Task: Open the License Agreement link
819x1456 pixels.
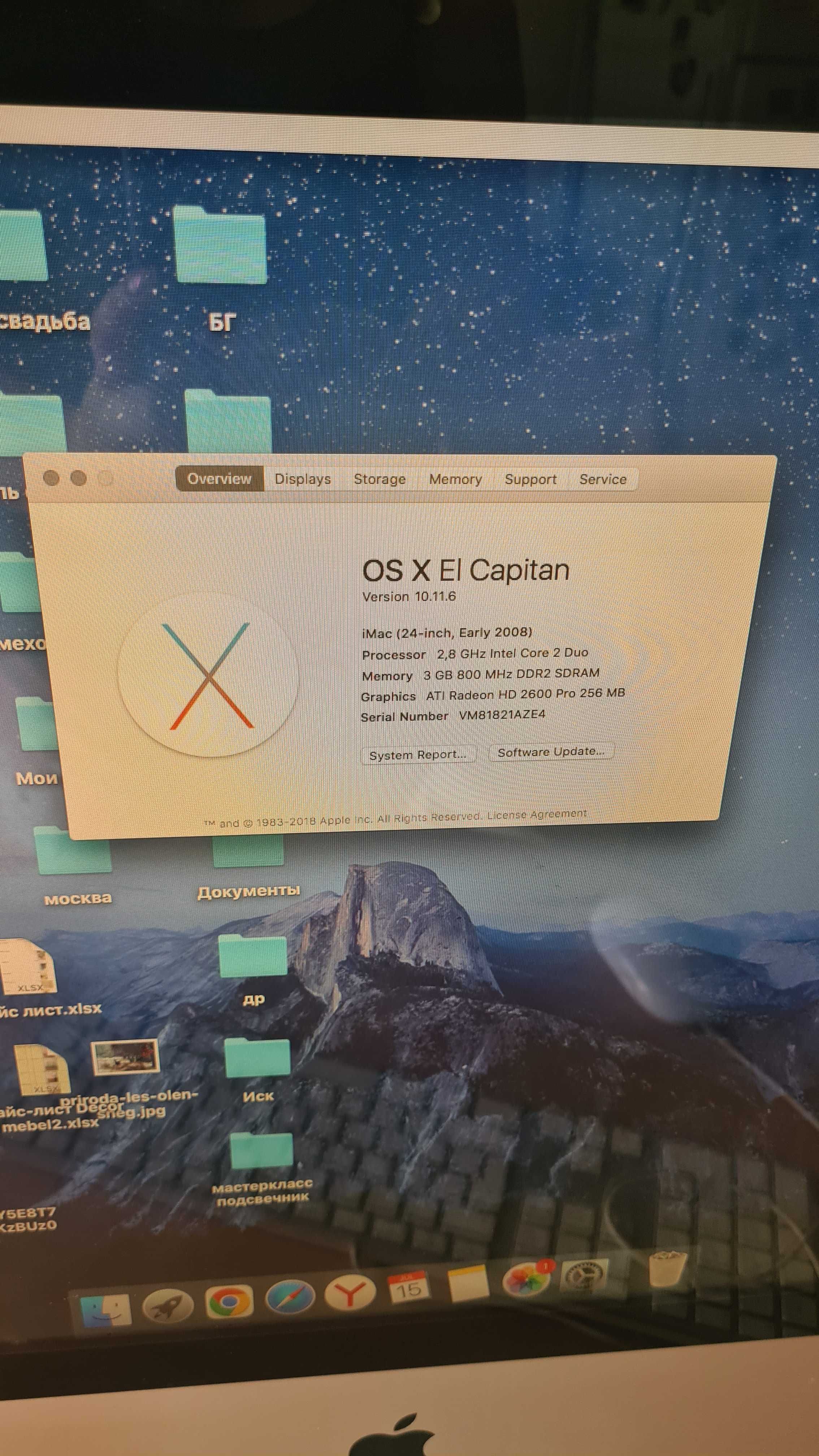Action: point(537,814)
